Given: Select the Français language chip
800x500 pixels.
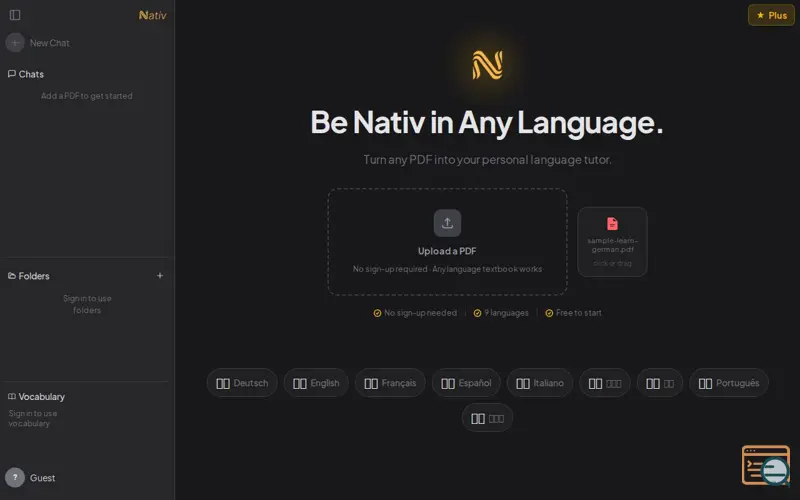Looking at the screenshot, I should (x=390, y=383).
